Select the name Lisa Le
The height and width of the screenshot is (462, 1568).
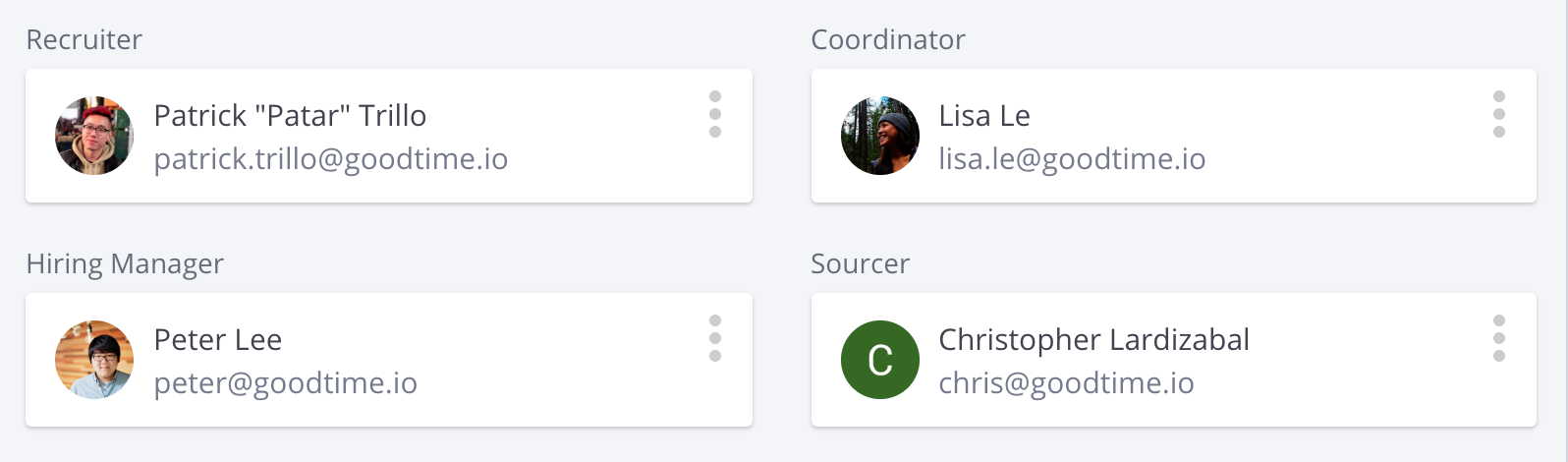(984, 116)
